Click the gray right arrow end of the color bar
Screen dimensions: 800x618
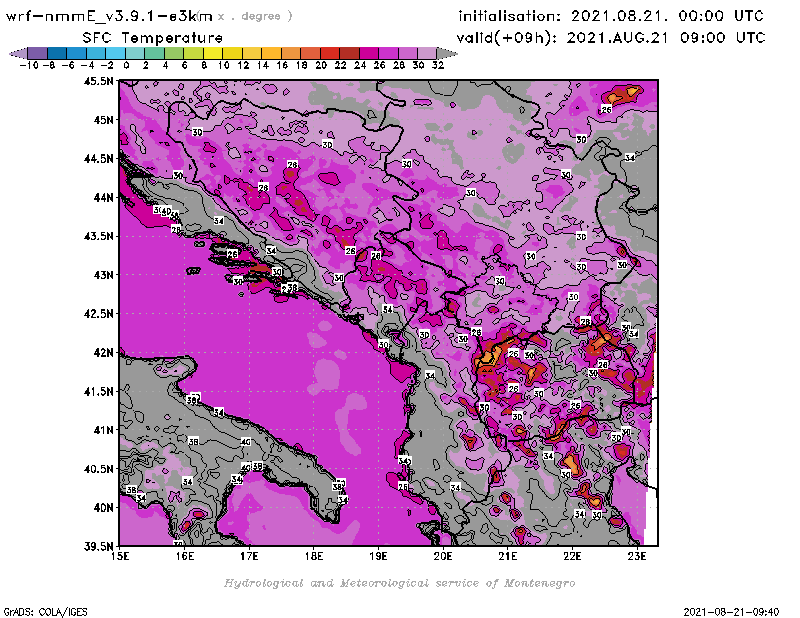tap(446, 52)
